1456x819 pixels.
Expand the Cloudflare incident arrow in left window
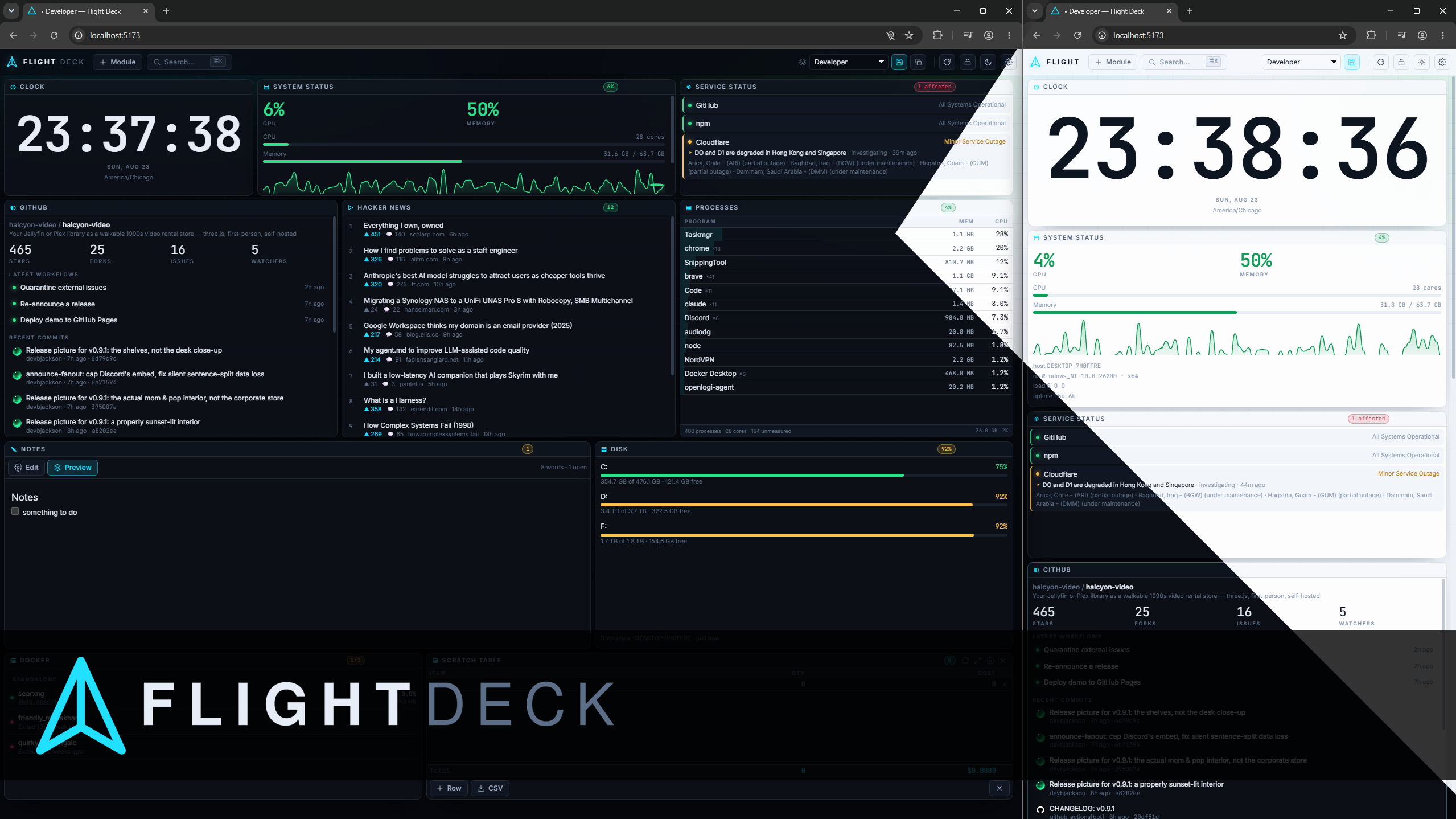(x=690, y=153)
